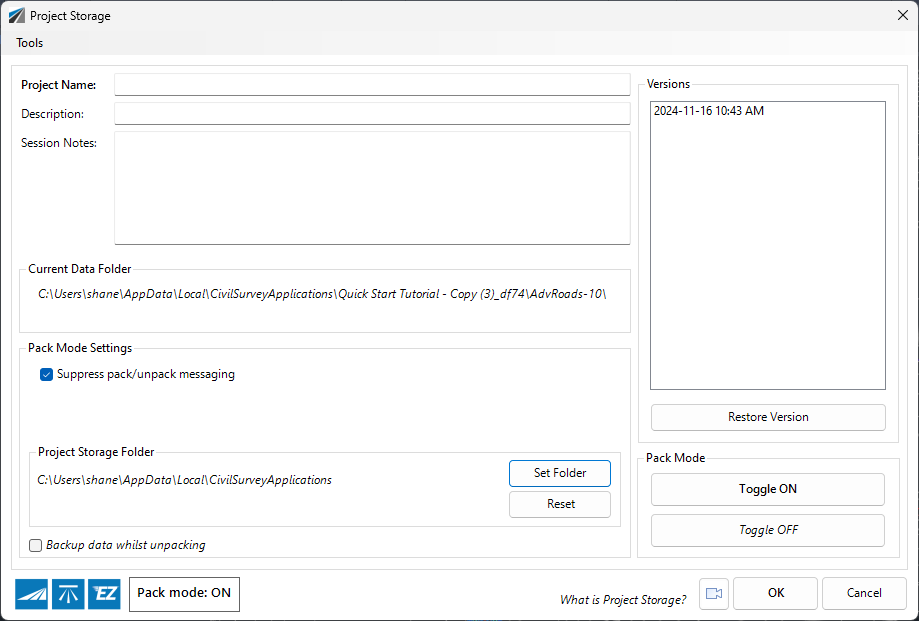Enable Backup data whilst unpacking checkbox
Image resolution: width=919 pixels, height=621 pixels.
click(36, 545)
